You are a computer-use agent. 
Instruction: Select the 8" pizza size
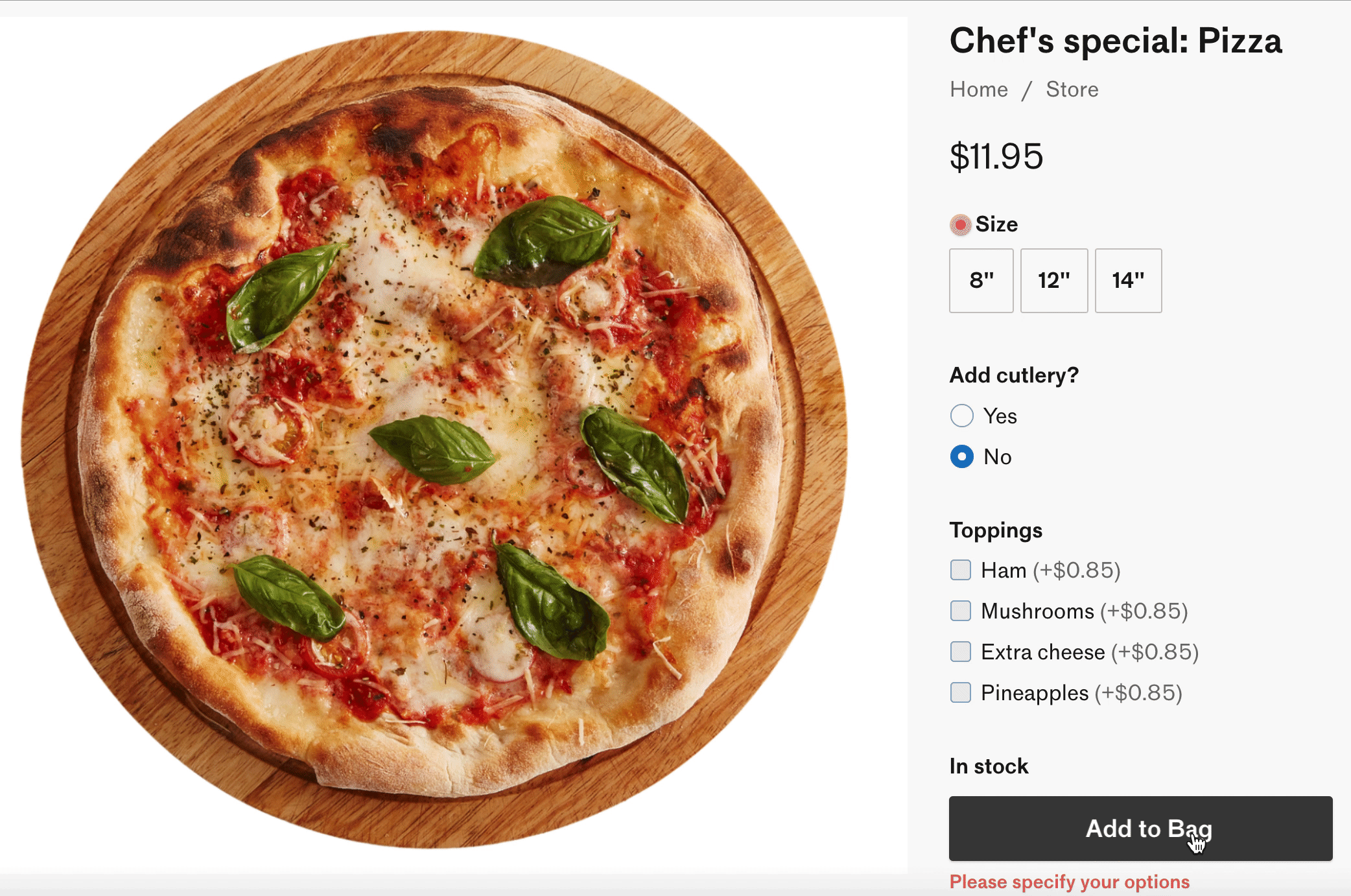[x=981, y=281]
